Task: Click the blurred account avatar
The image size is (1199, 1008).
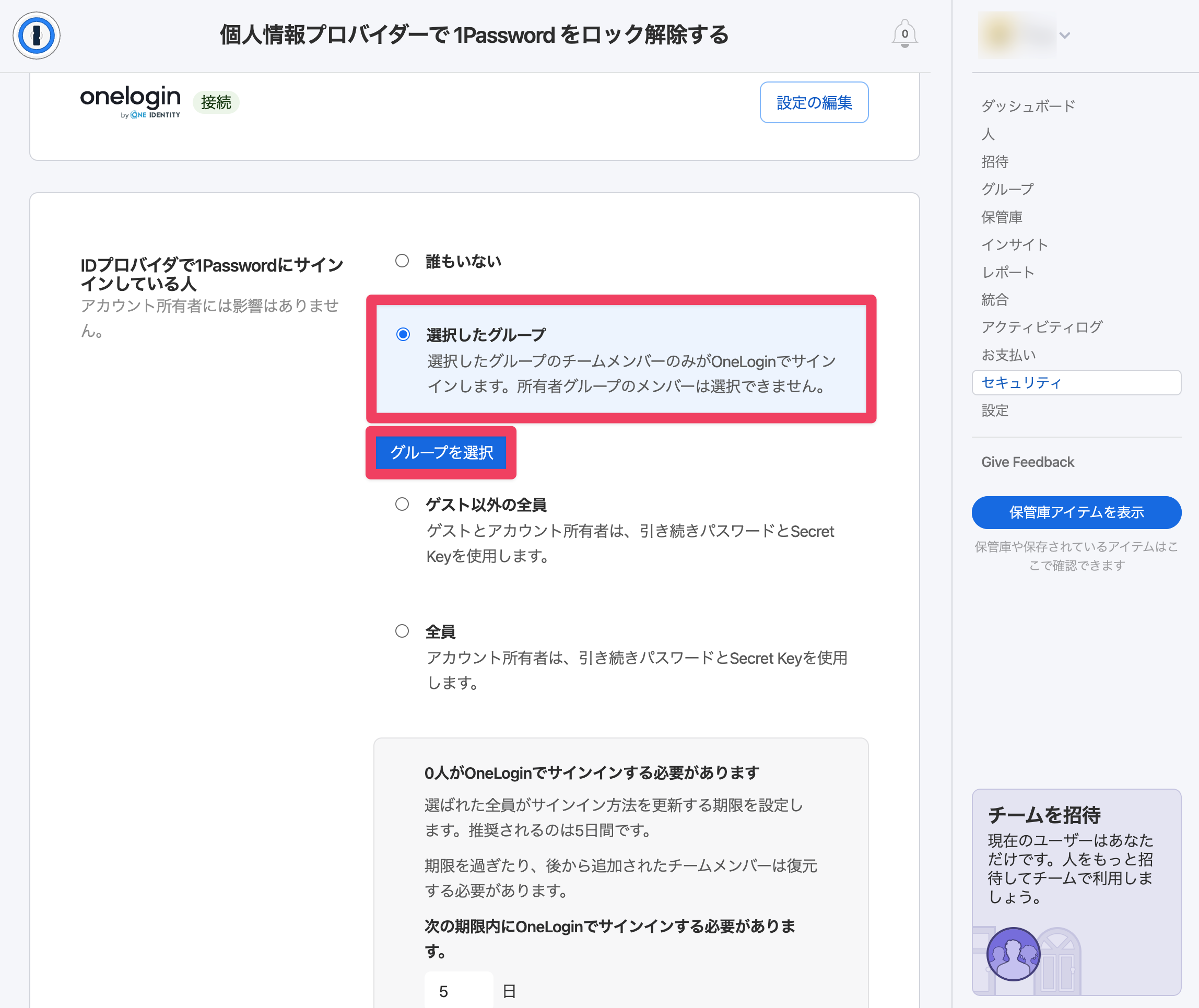Action: click(x=1017, y=36)
